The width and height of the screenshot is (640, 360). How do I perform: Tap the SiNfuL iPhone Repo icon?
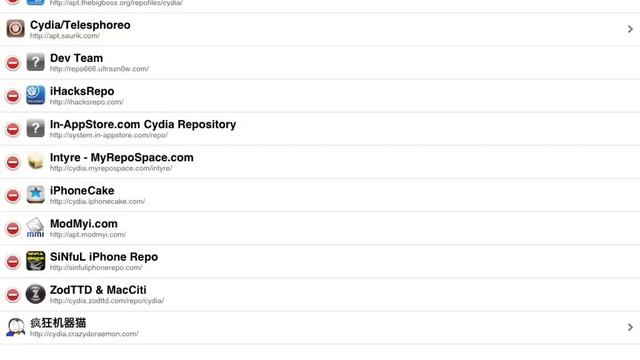point(36,261)
